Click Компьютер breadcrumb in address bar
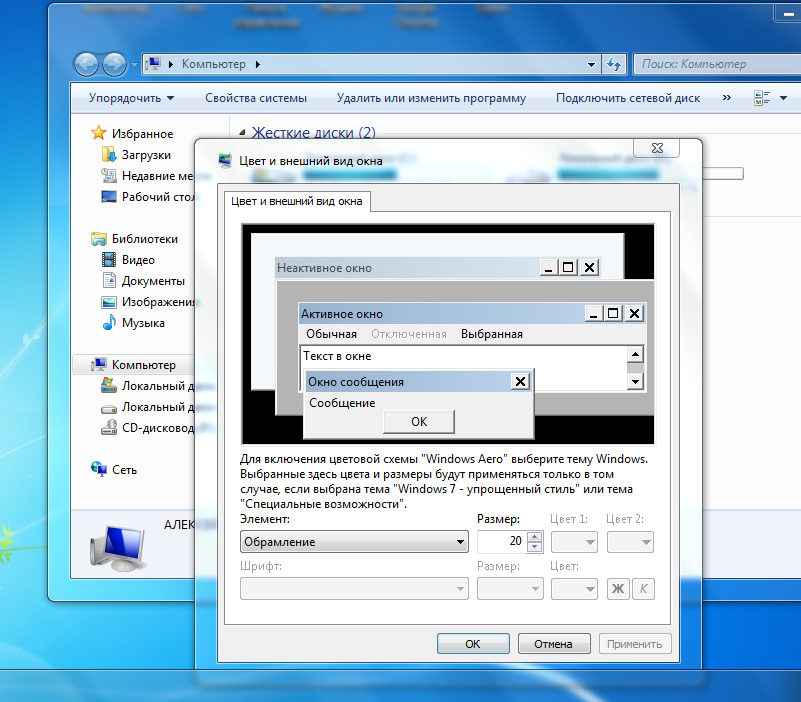Image resolution: width=801 pixels, height=702 pixels. [x=214, y=64]
